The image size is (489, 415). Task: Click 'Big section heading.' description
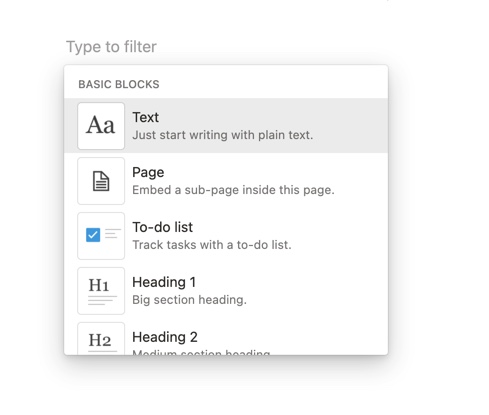pyautogui.click(x=189, y=300)
